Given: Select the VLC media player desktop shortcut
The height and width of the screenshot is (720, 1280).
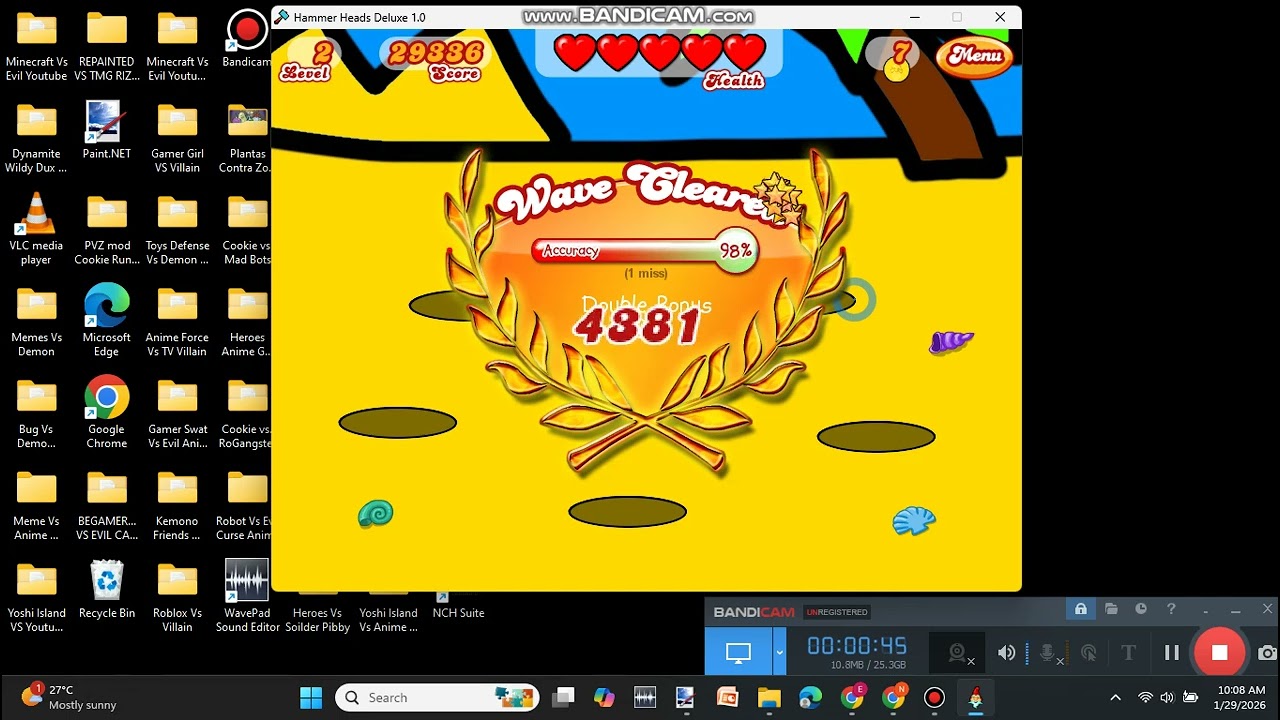Looking at the screenshot, I should click(x=36, y=229).
